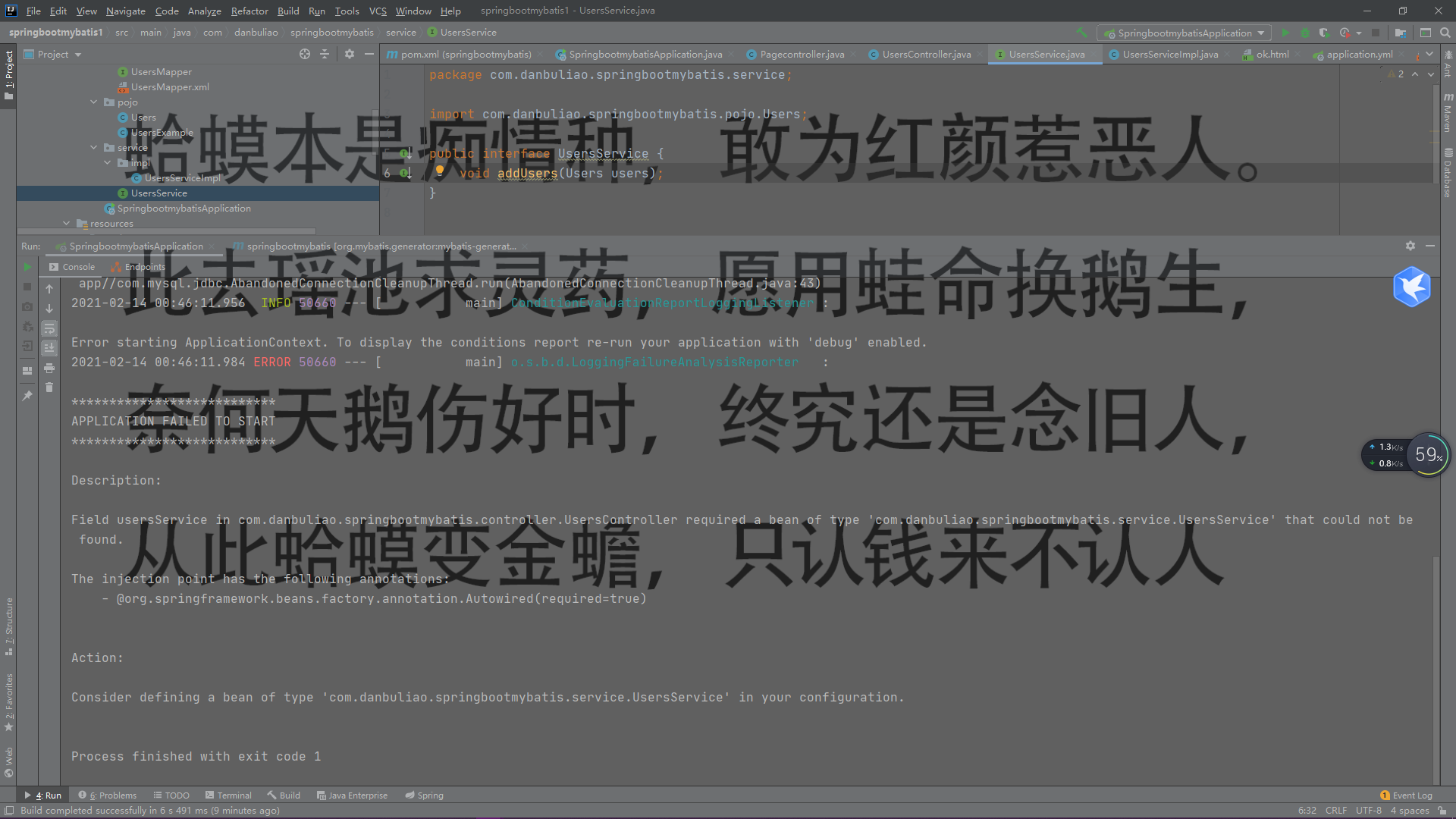Open the SpringbootmybatisApplication run configuration dropdown
Image resolution: width=1456 pixels, height=819 pixels.
1183,33
